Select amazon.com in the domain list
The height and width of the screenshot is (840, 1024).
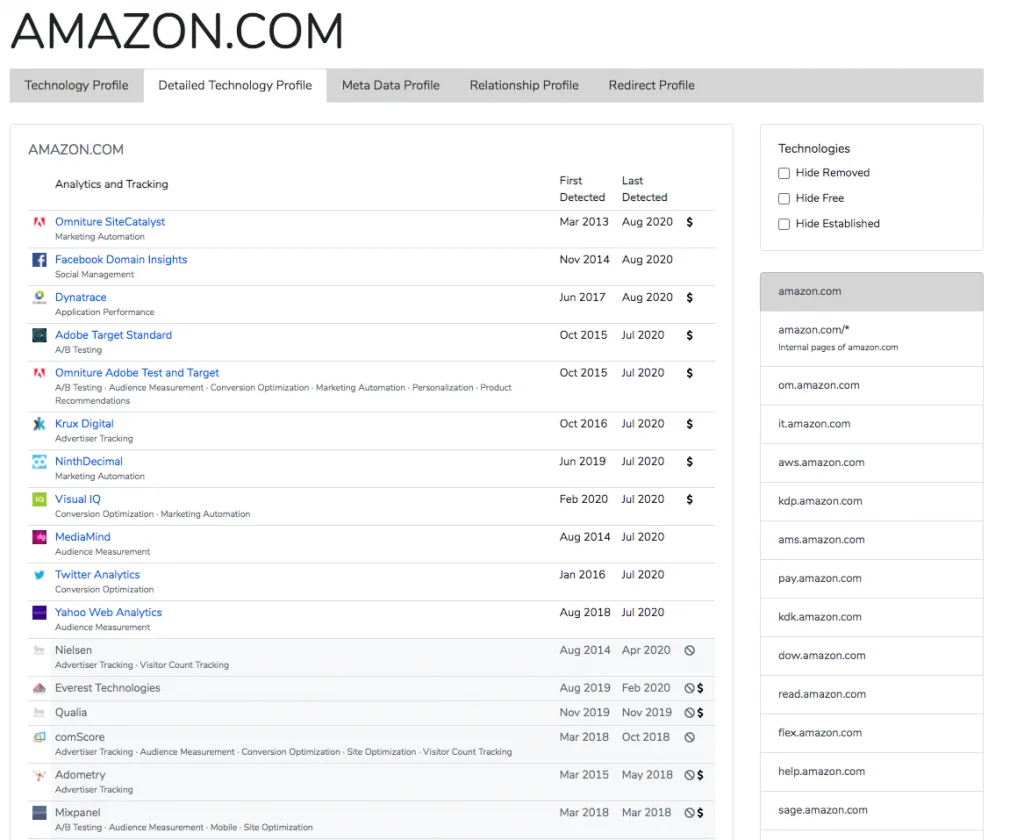tap(871, 291)
